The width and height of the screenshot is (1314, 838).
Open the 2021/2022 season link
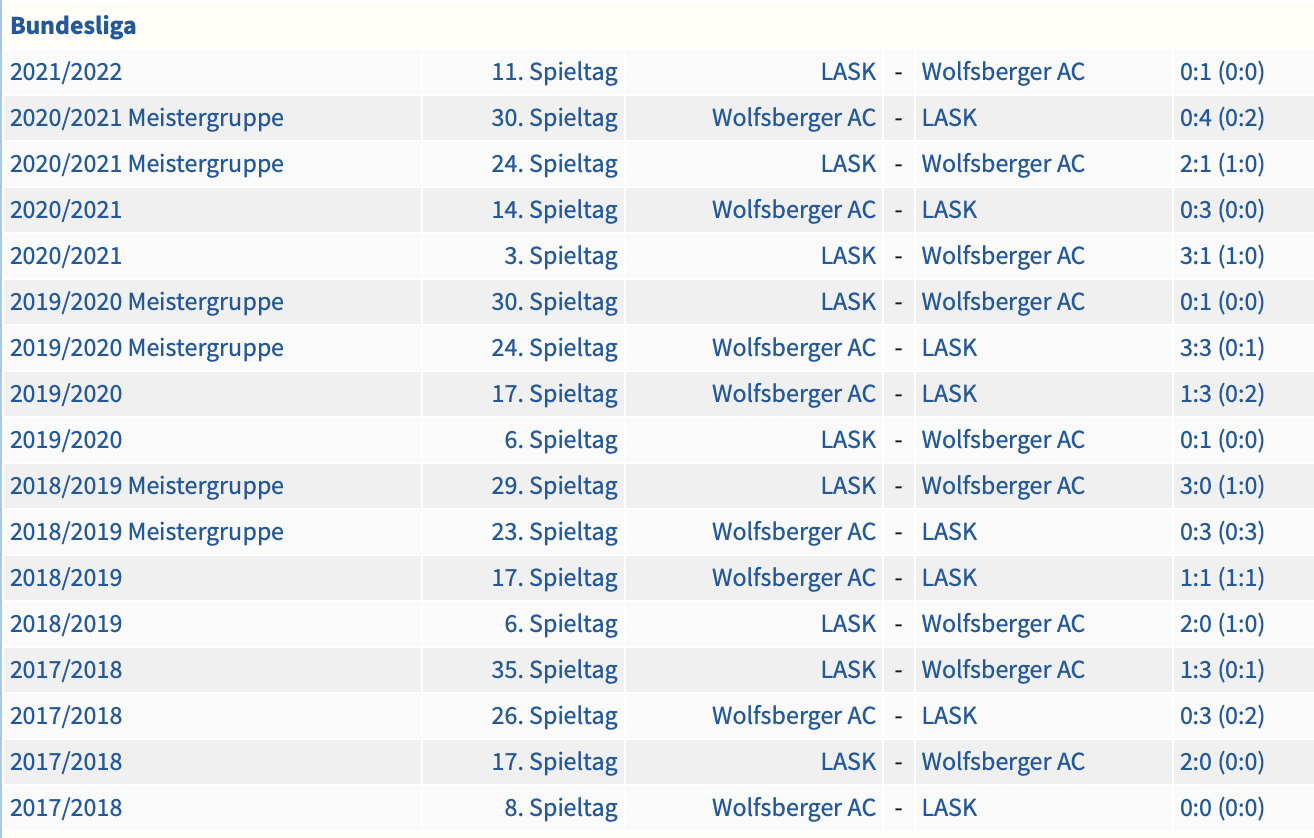[66, 72]
